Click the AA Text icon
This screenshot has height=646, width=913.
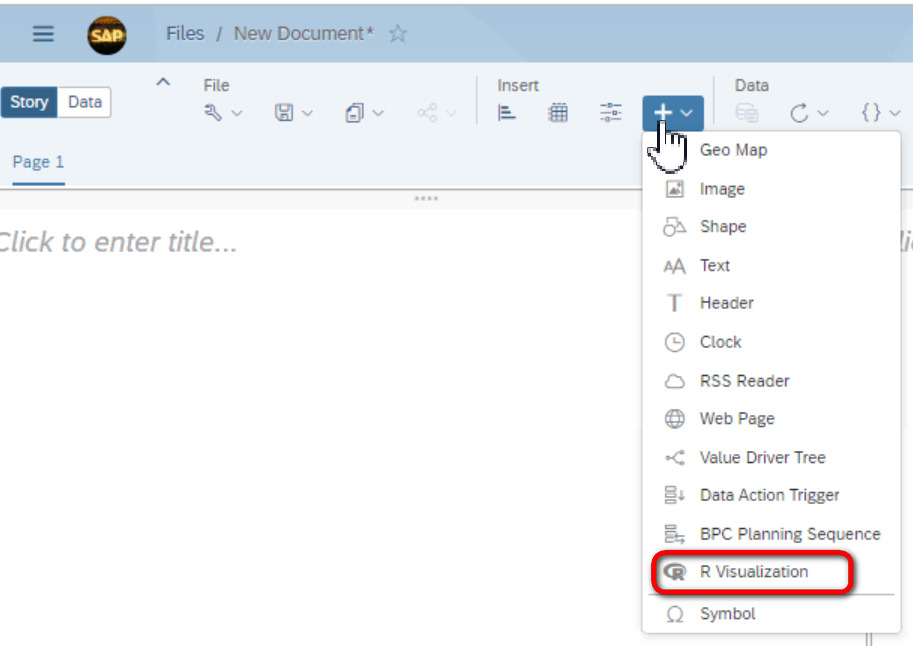point(674,266)
